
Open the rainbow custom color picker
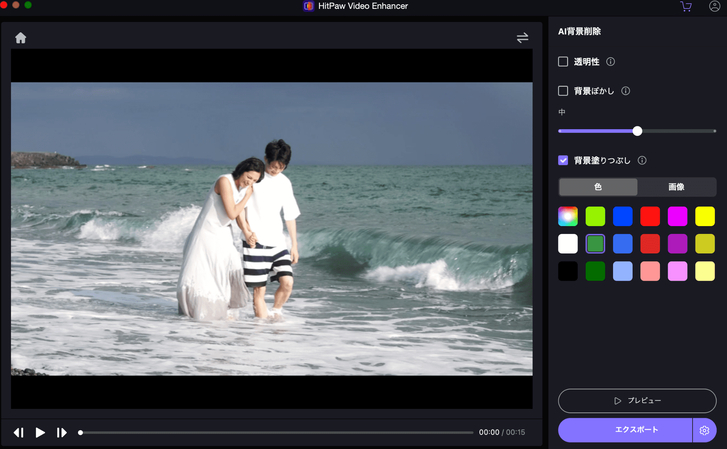click(x=568, y=215)
